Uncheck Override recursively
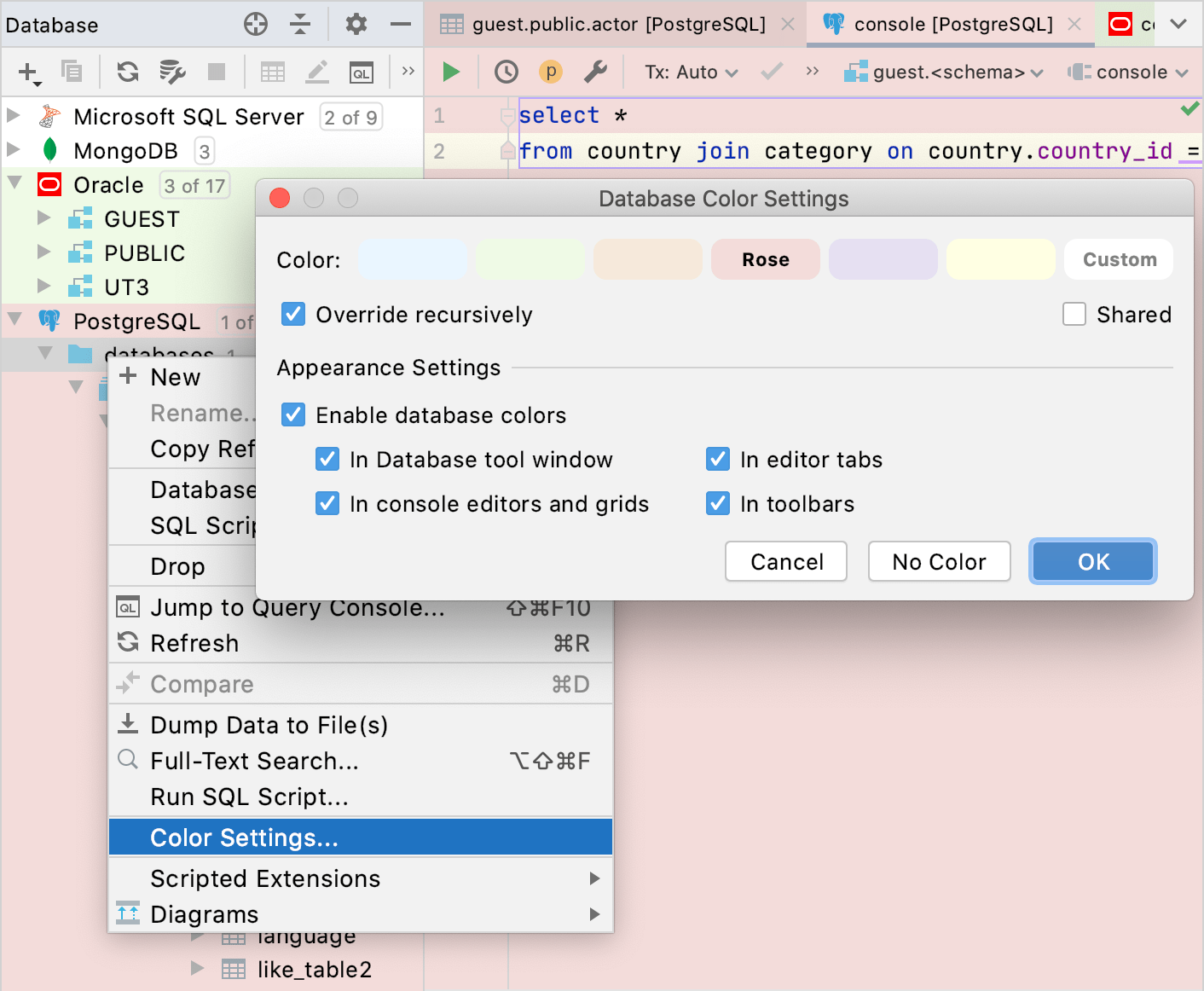Screen dimensions: 1204x991 tap(293, 314)
